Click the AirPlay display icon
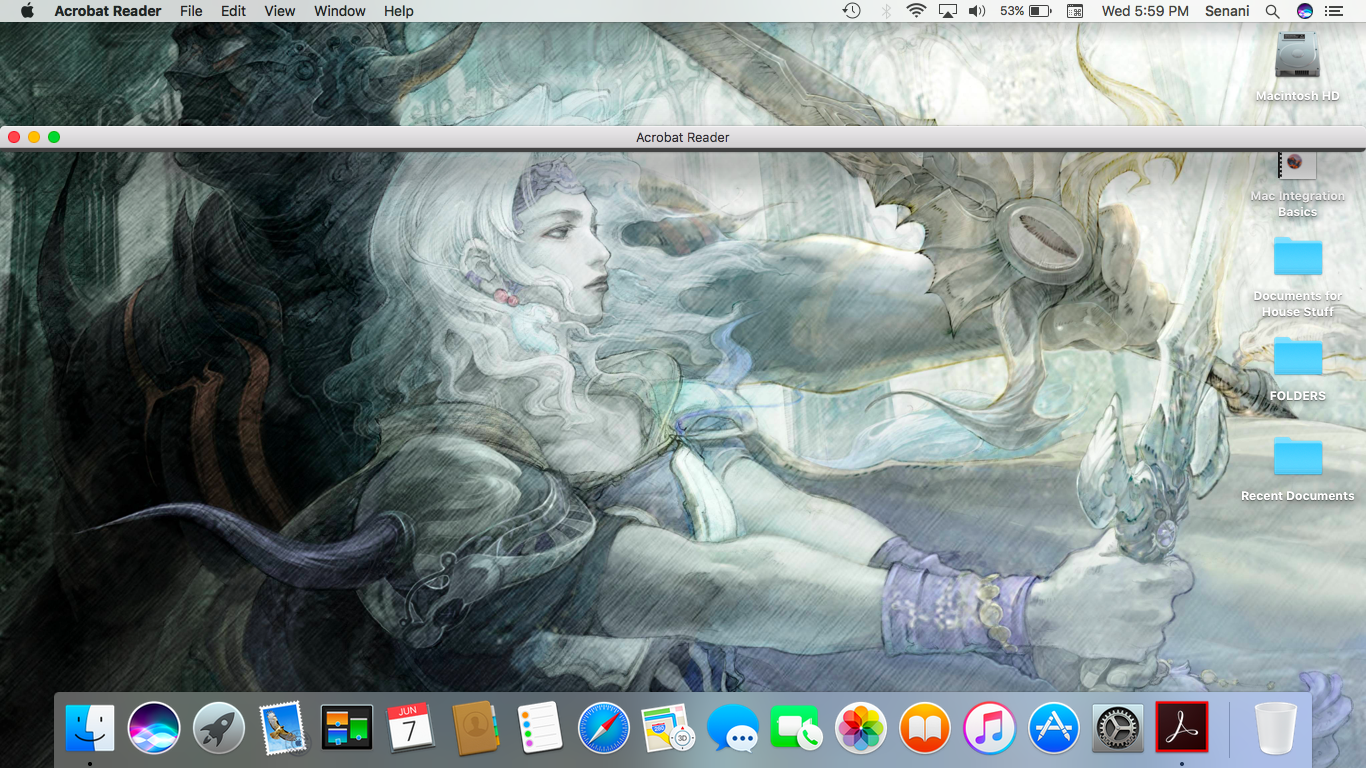 [947, 11]
